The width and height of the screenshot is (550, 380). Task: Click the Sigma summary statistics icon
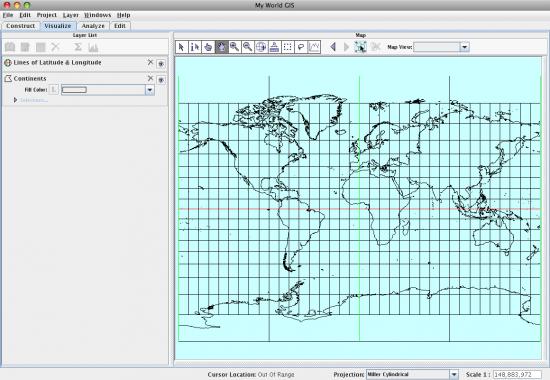pos(78,47)
